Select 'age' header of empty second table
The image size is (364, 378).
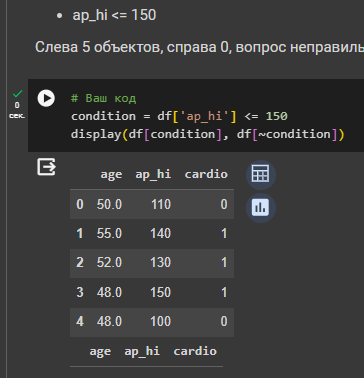point(100,351)
